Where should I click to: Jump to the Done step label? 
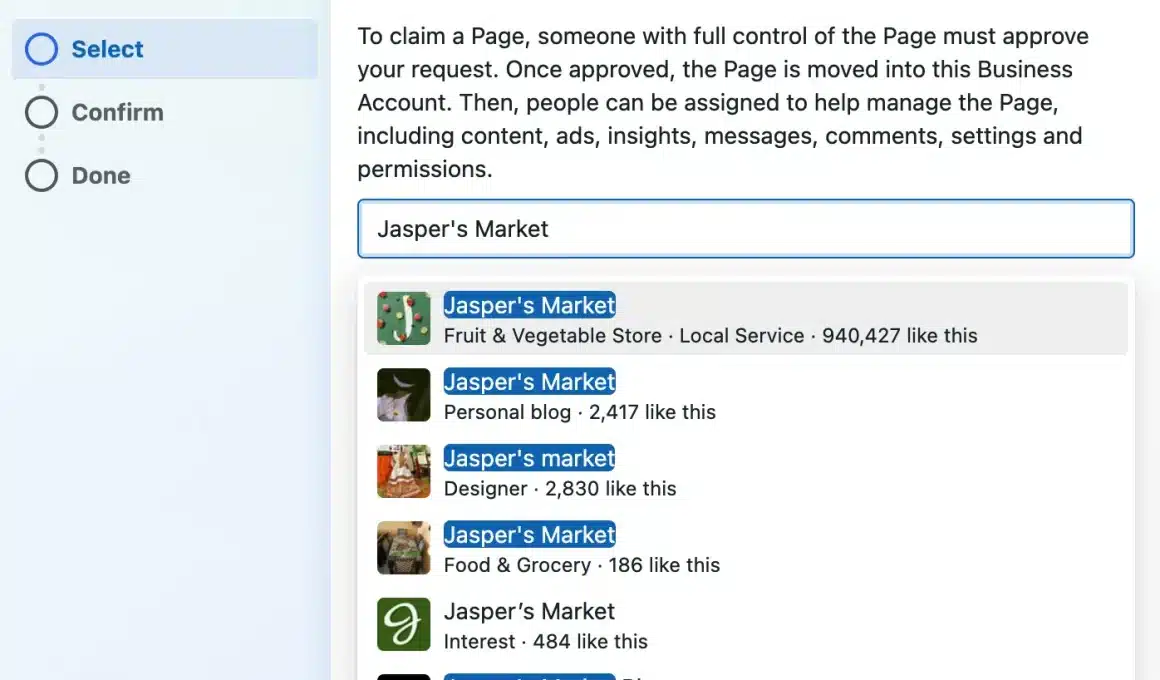[x=101, y=176]
